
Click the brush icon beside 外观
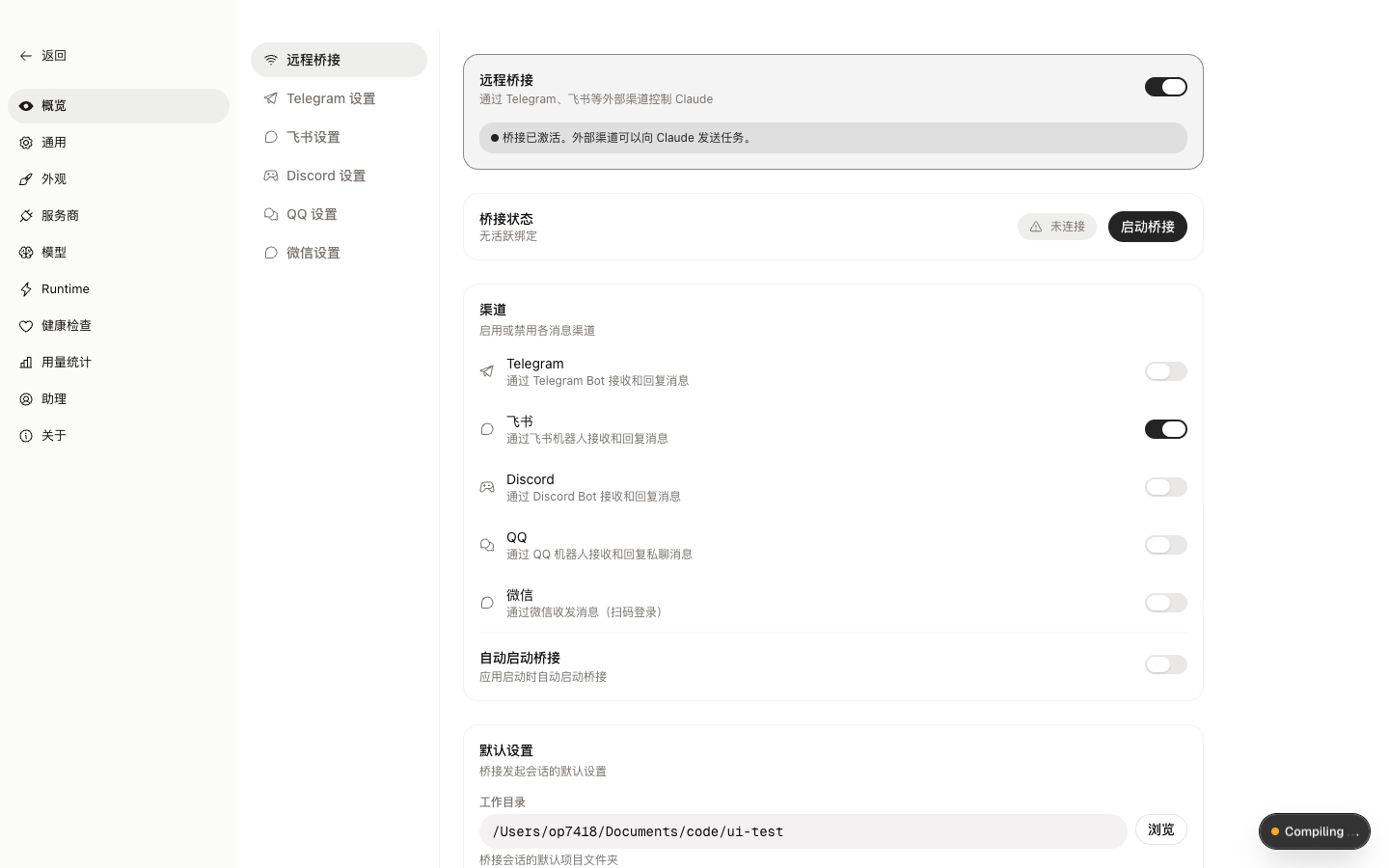(26, 179)
